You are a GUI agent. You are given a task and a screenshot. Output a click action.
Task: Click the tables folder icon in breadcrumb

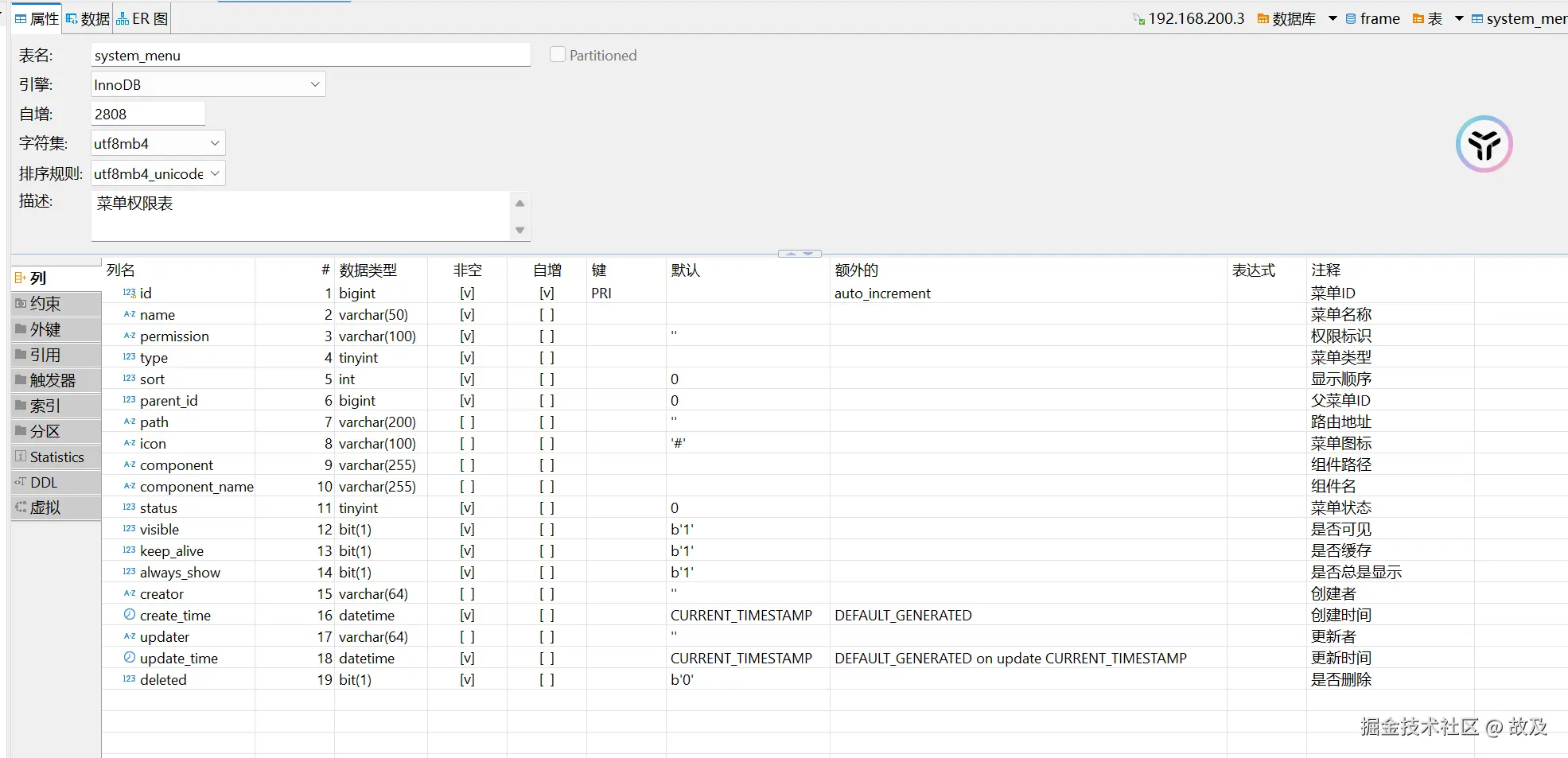[x=1418, y=18]
